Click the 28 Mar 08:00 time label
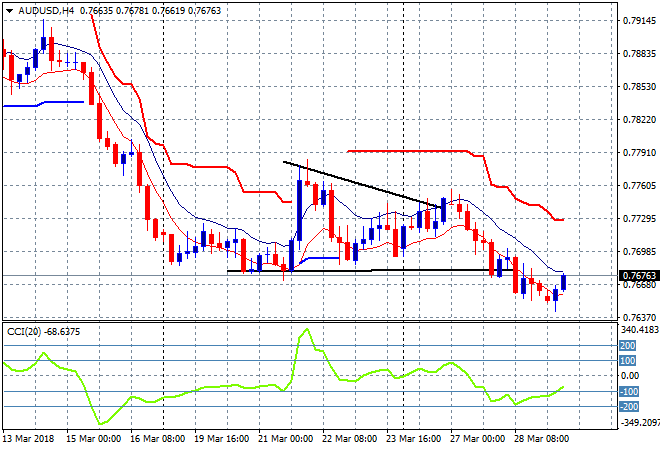660x450 pixels. pyautogui.click(x=540, y=438)
